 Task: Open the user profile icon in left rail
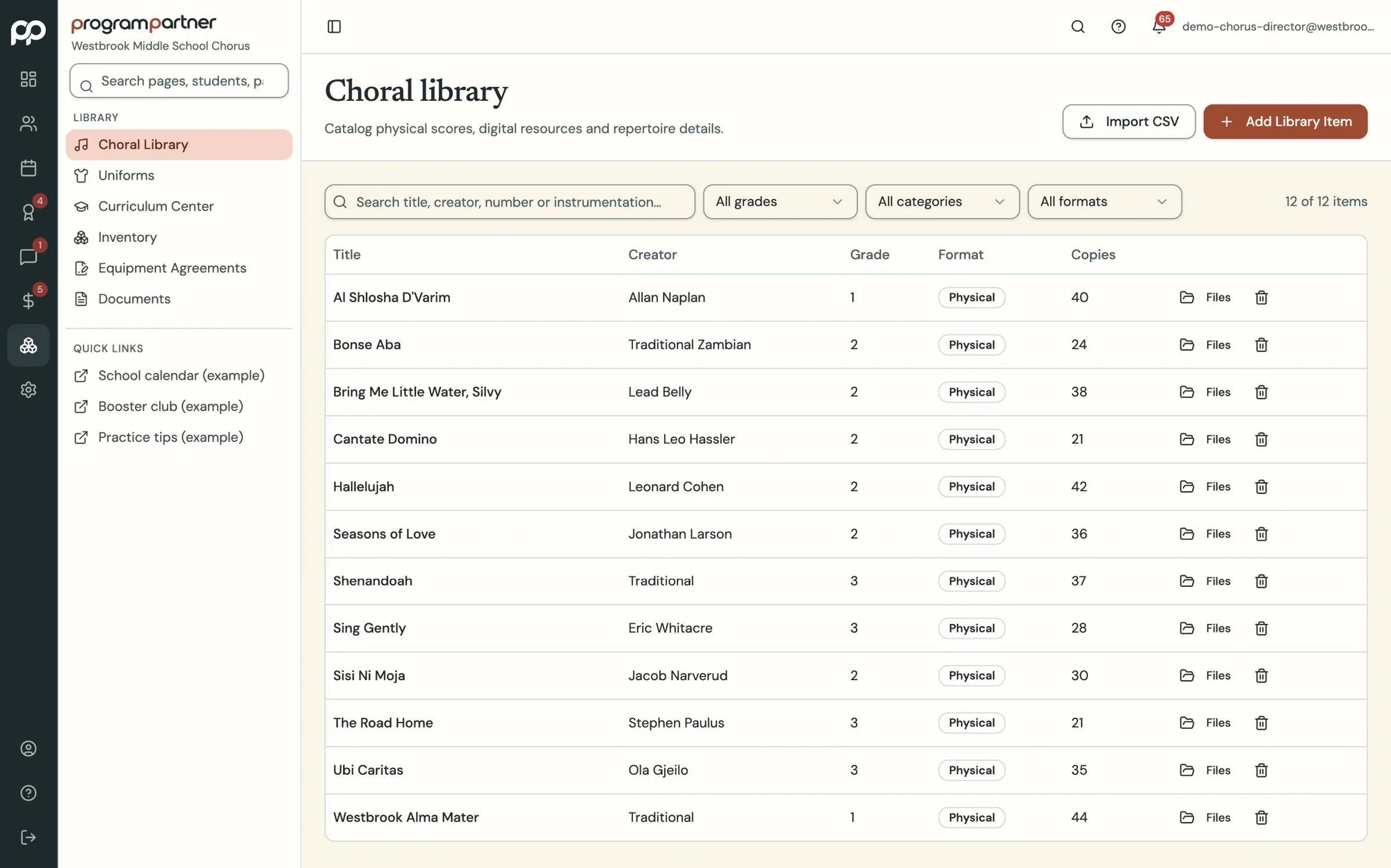29,748
